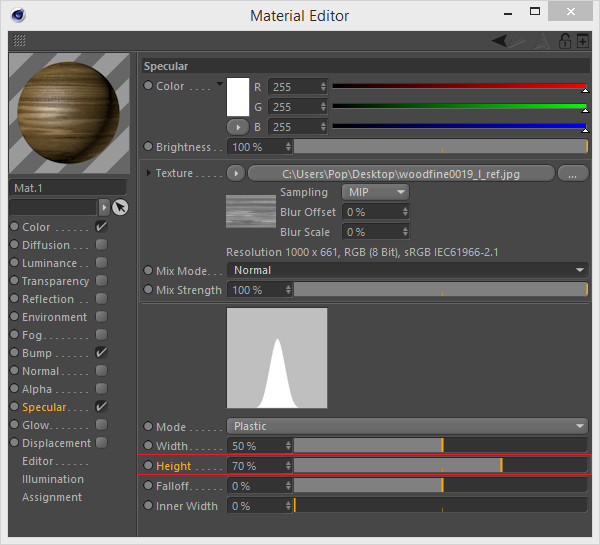Open the Mix Mode Normal dropdown
600x545 pixels.
tap(407, 270)
